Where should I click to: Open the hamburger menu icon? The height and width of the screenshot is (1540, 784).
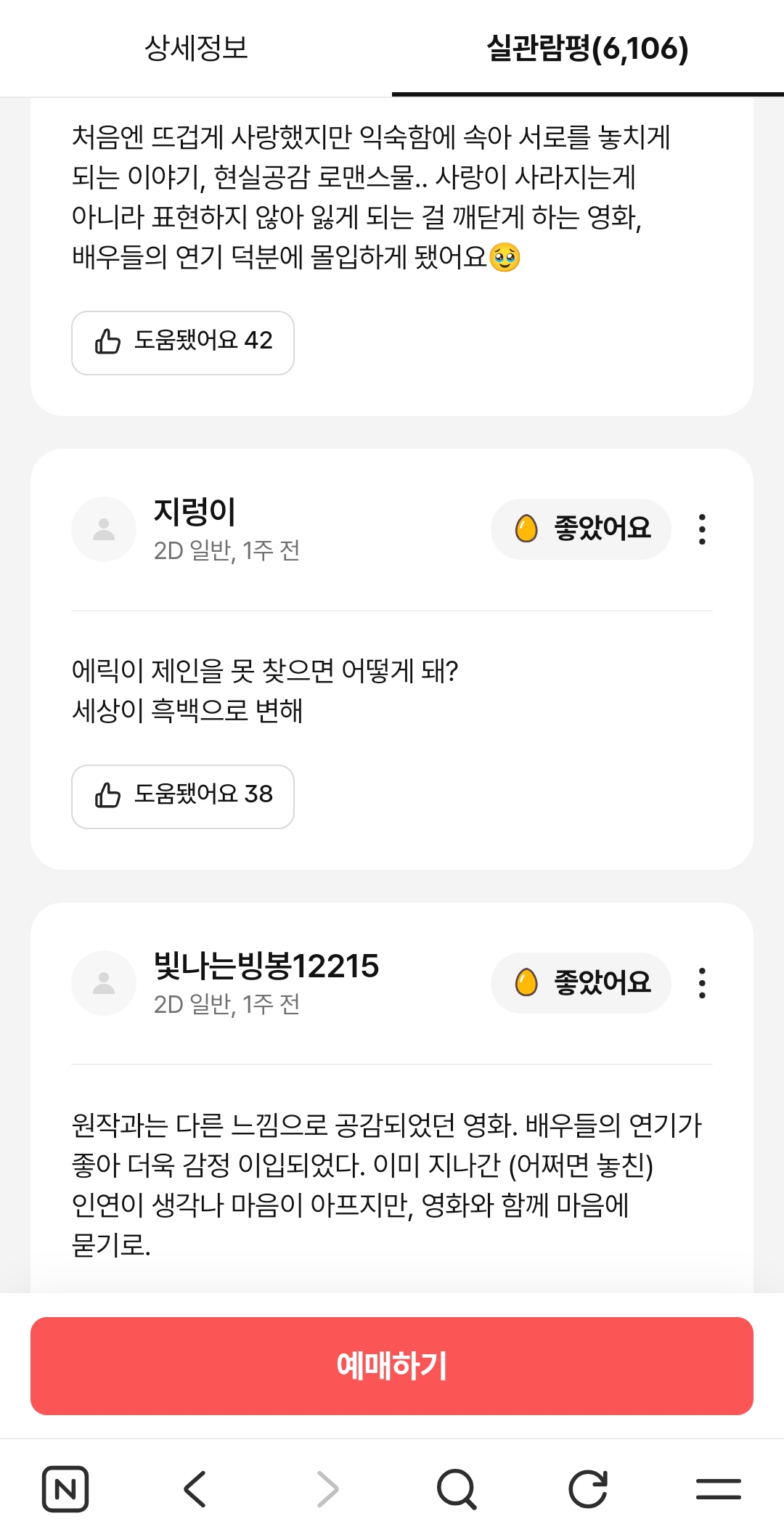point(718,1489)
